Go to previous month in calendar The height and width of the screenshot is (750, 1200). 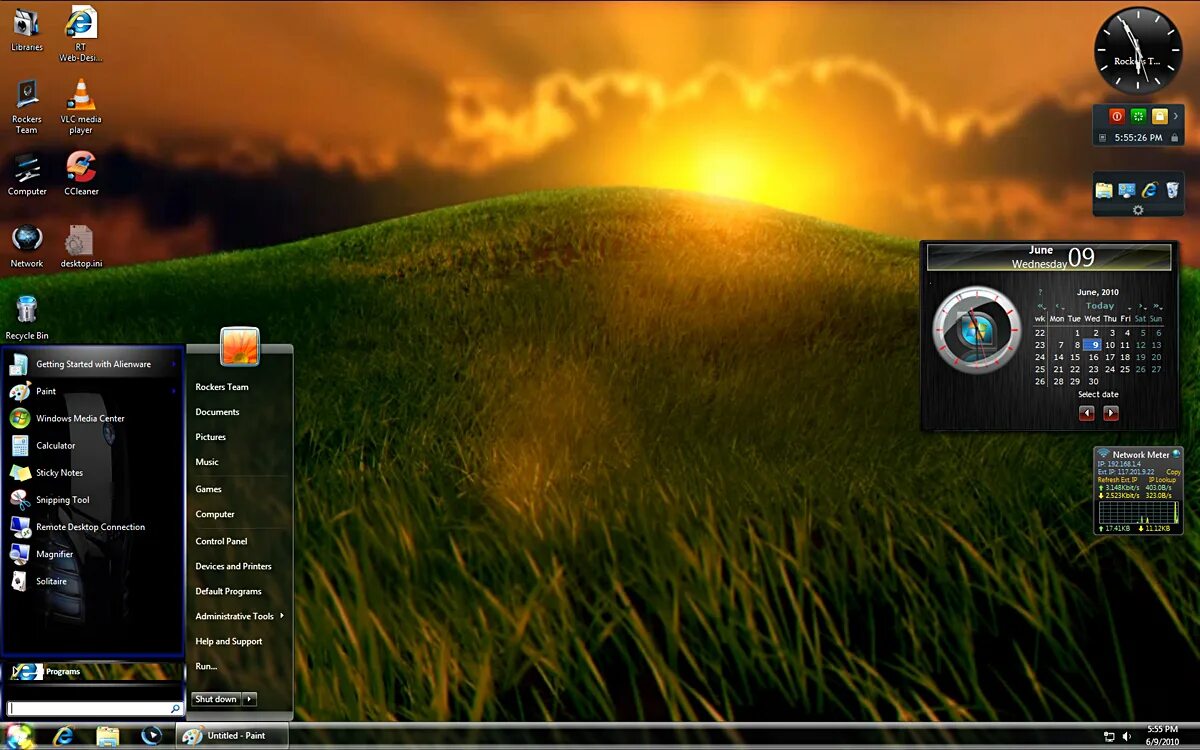click(x=1059, y=306)
